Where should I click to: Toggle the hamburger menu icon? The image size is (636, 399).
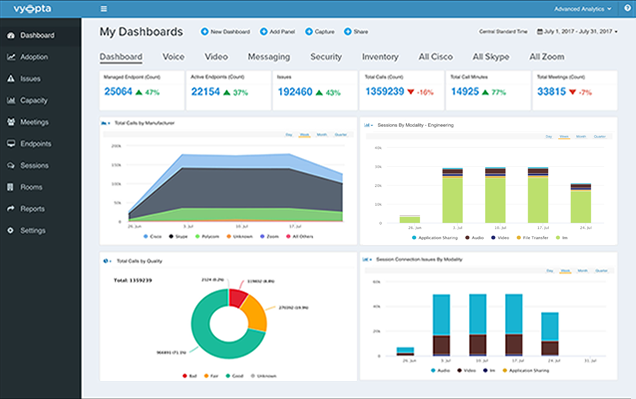104,9
